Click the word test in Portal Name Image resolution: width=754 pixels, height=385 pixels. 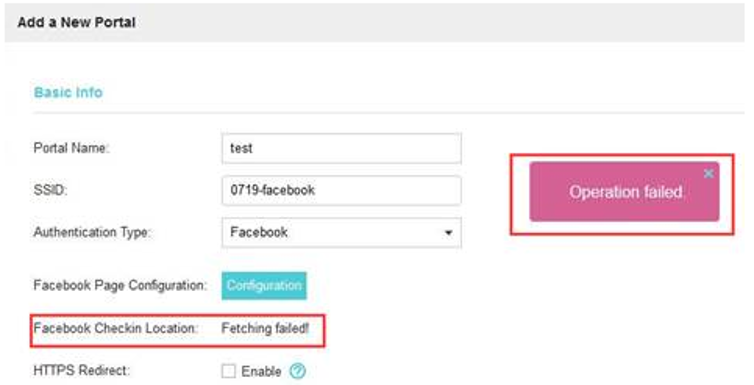241,149
